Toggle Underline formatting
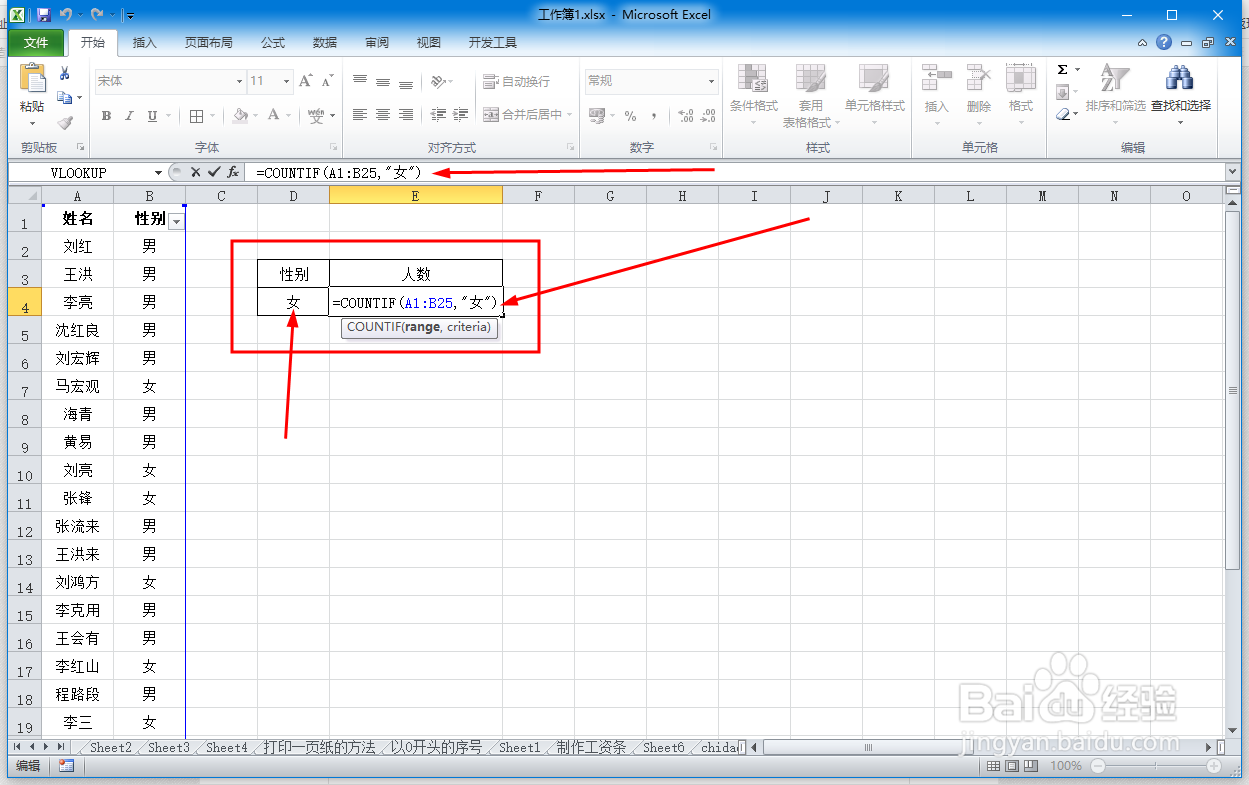 pos(152,116)
